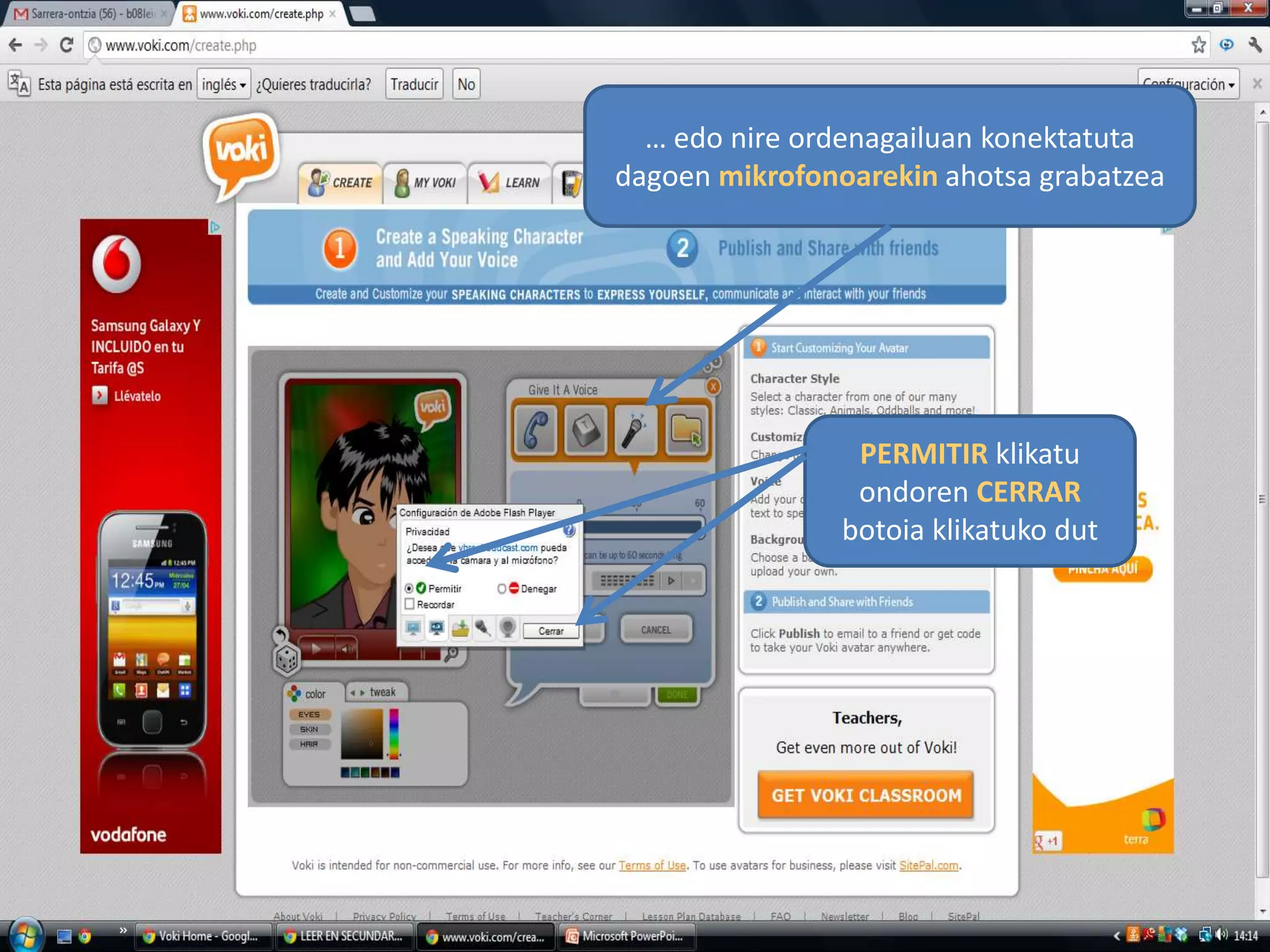
Task: Click the GET VOKI CLASSROOM button
Action: click(866, 795)
